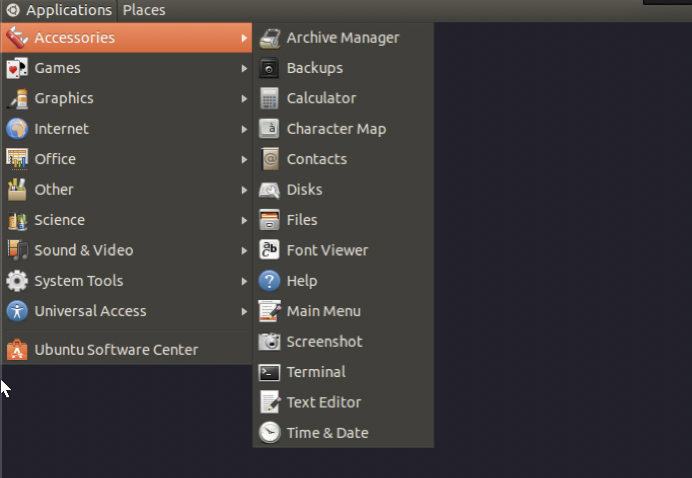Click the Universal Access person icon
The width and height of the screenshot is (692, 478).
[x=17, y=311]
